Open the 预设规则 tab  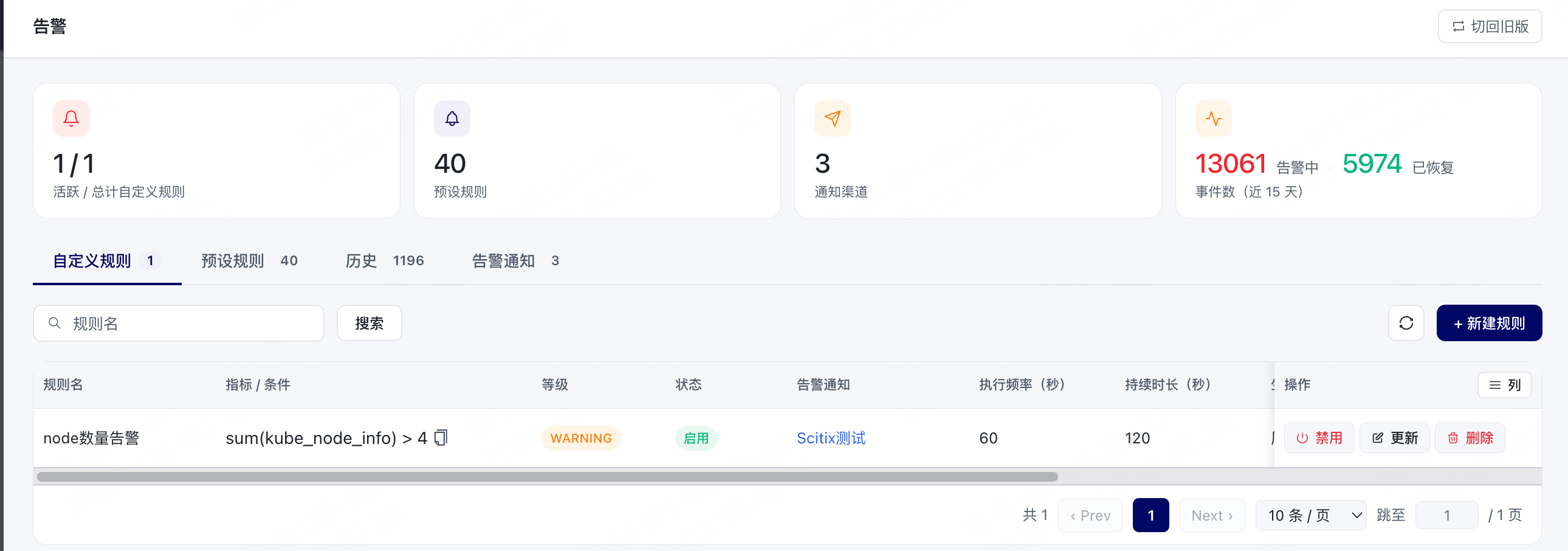point(250,260)
